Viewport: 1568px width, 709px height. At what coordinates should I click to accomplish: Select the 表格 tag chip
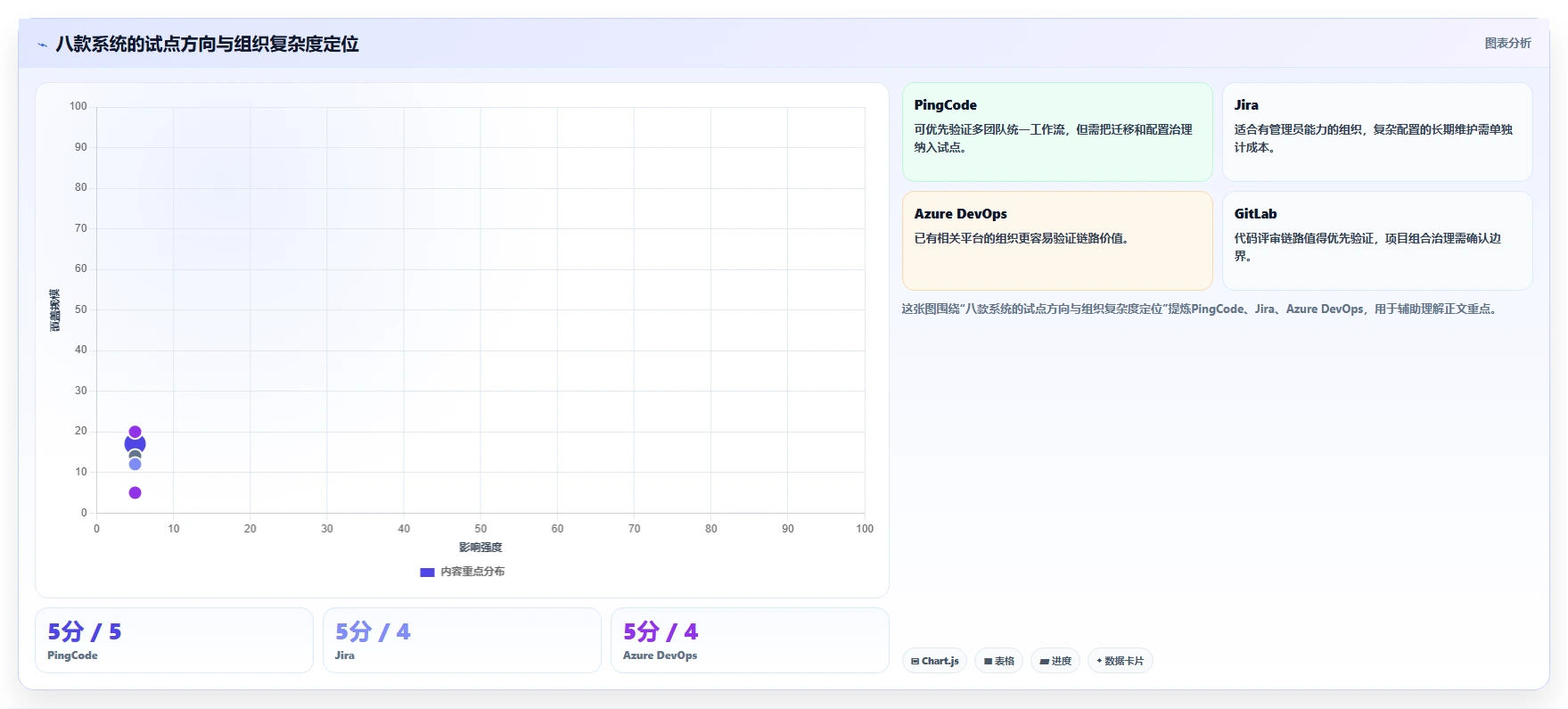coord(998,661)
